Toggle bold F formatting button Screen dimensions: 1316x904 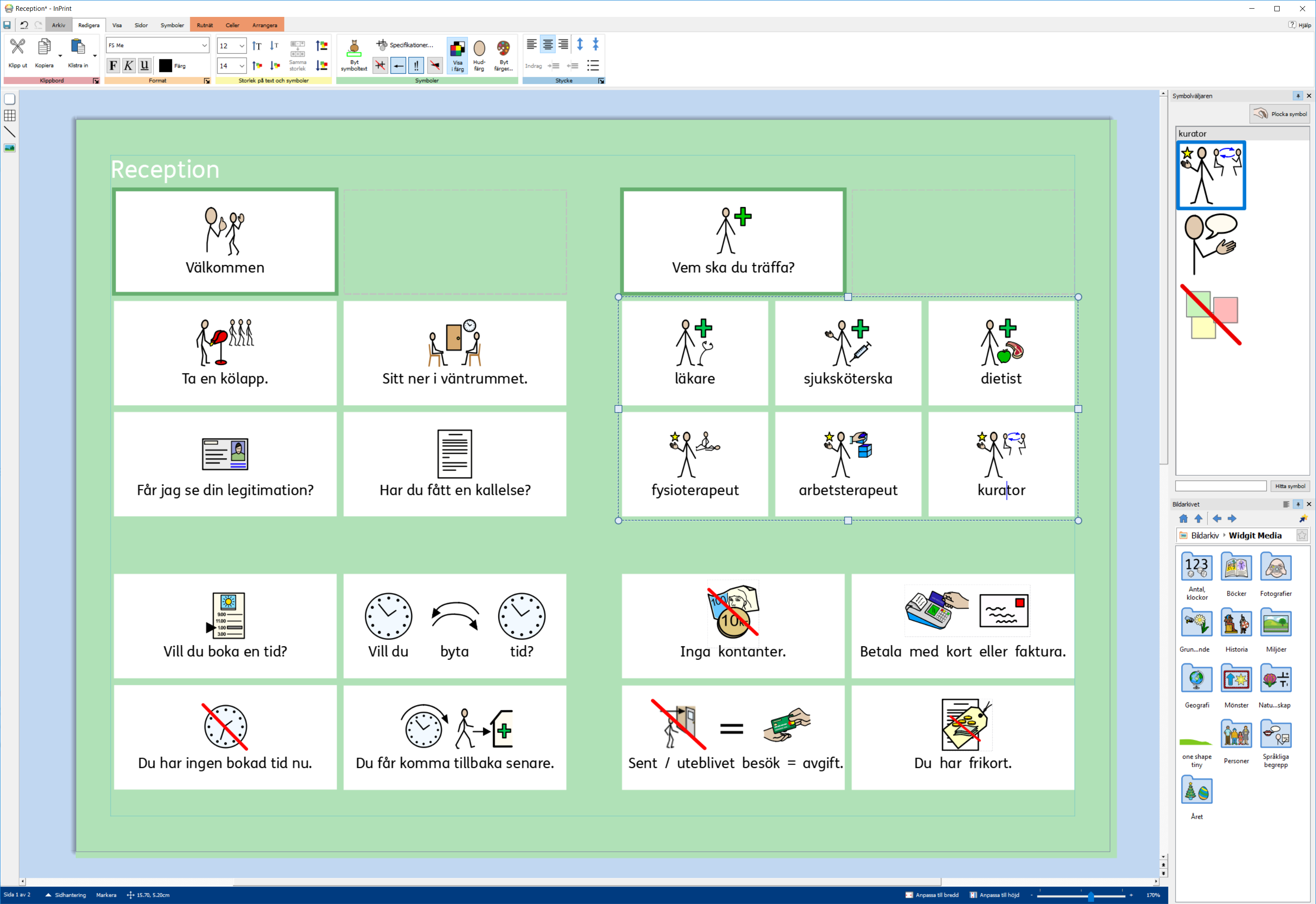coord(113,66)
